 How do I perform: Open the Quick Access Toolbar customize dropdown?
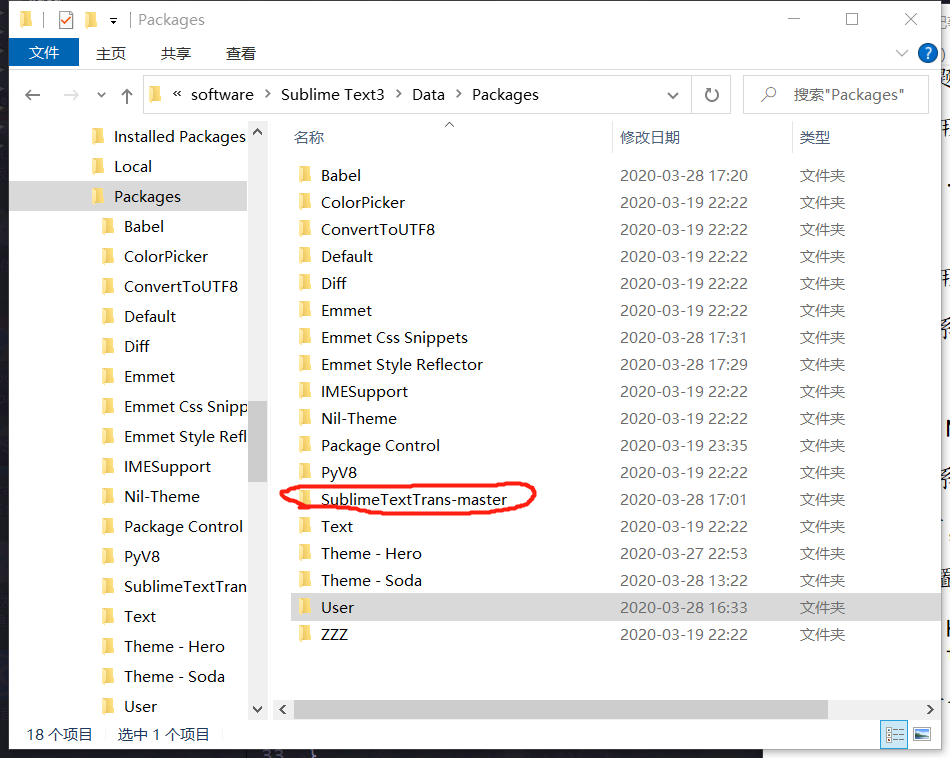tap(113, 21)
